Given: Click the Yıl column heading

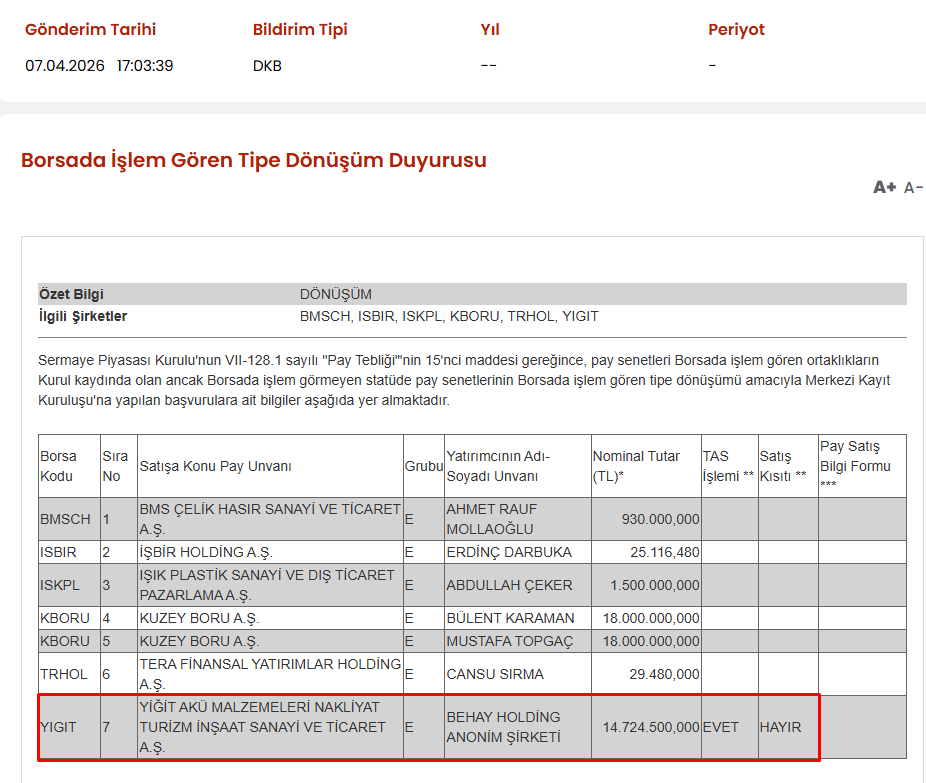Looking at the screenshot, I should 490,30.
